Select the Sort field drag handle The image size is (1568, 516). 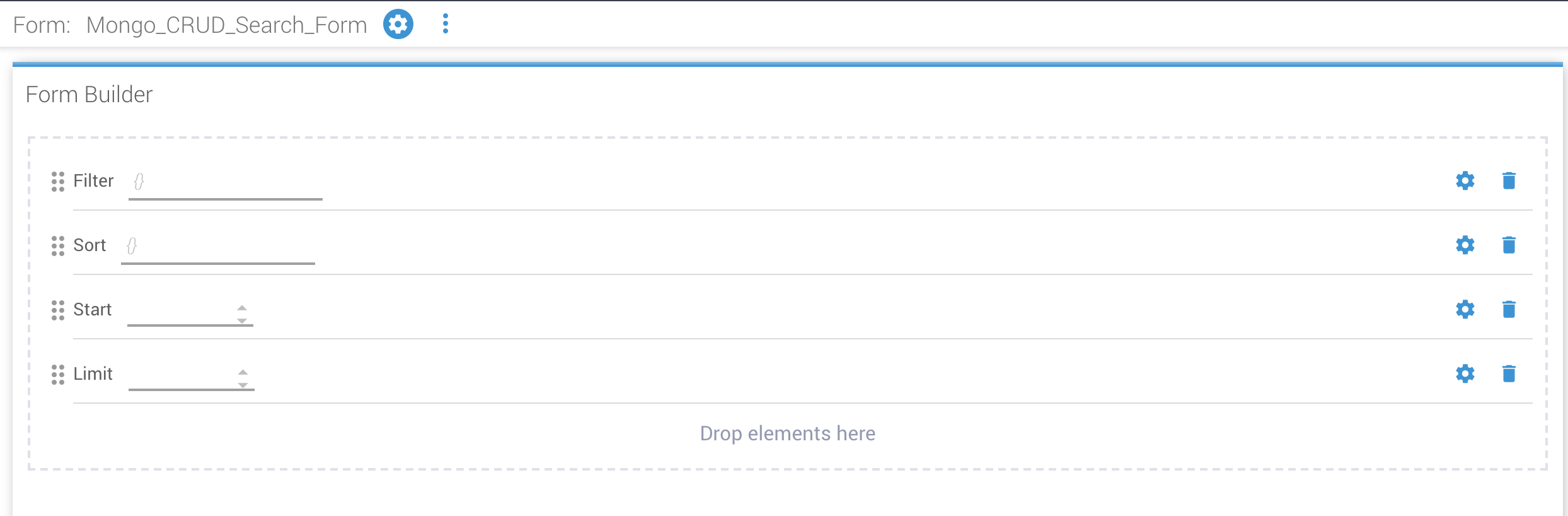[x=58, y=247]
